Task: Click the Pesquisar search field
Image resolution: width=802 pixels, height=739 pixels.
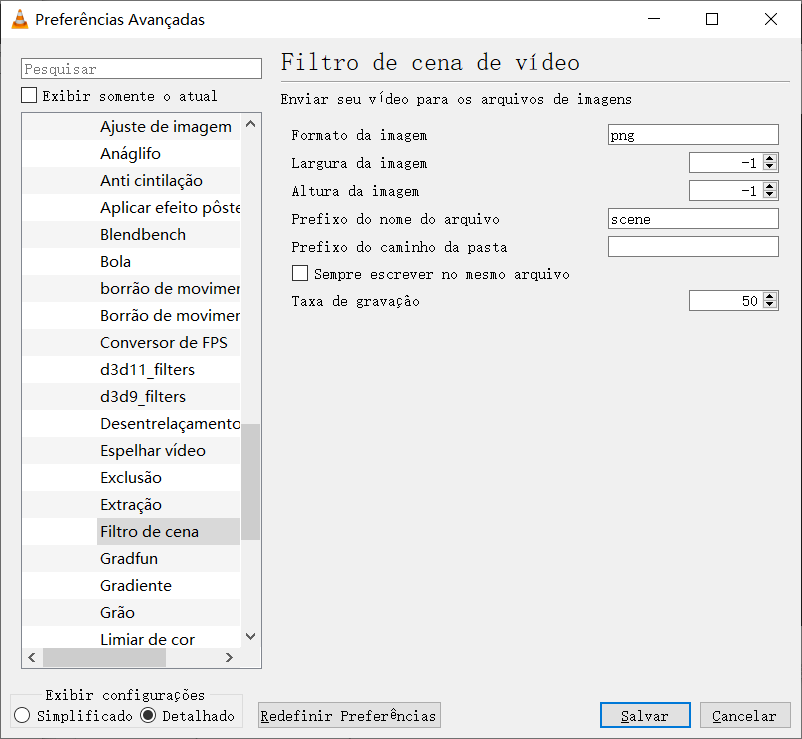Action: [x=141, y=69]
